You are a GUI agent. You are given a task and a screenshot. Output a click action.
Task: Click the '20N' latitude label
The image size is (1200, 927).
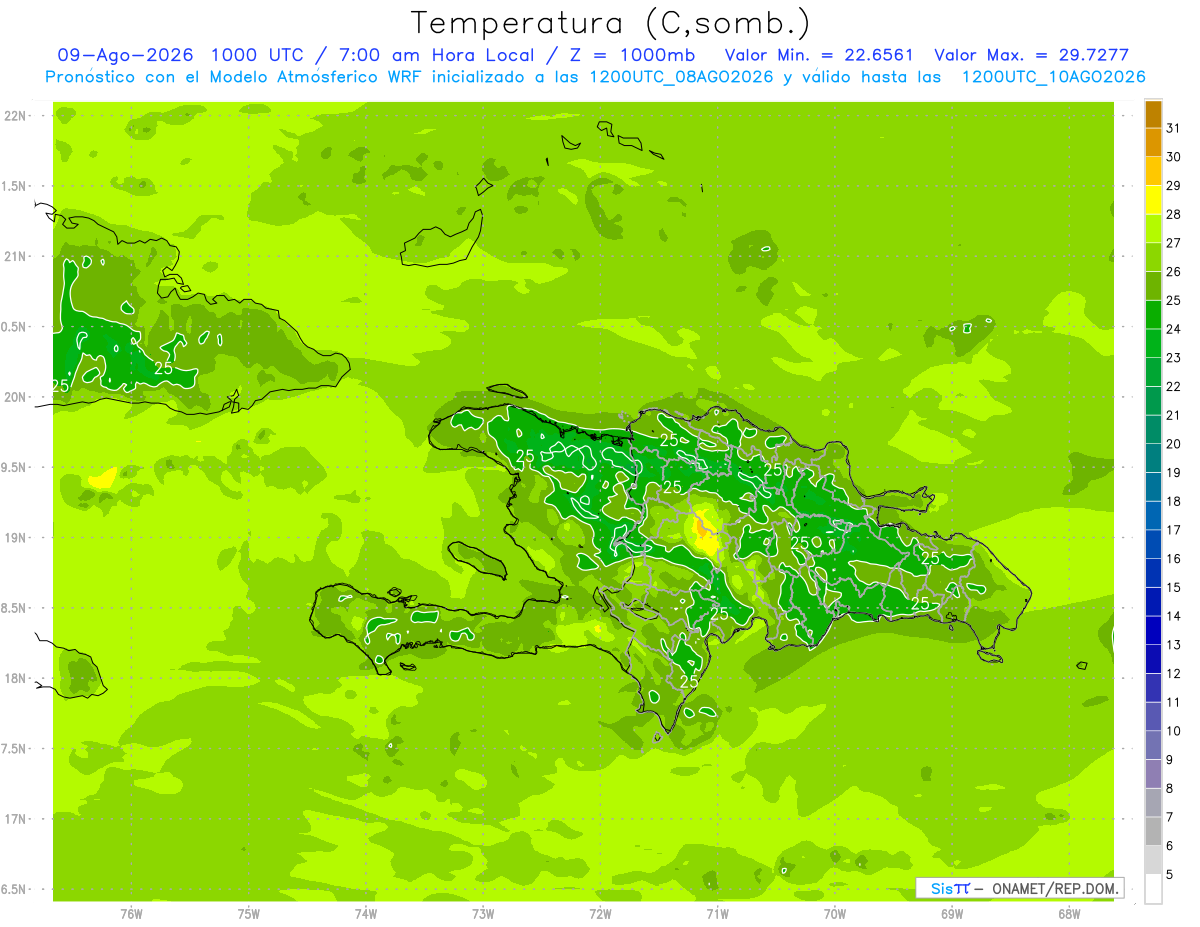coord(17,397)
